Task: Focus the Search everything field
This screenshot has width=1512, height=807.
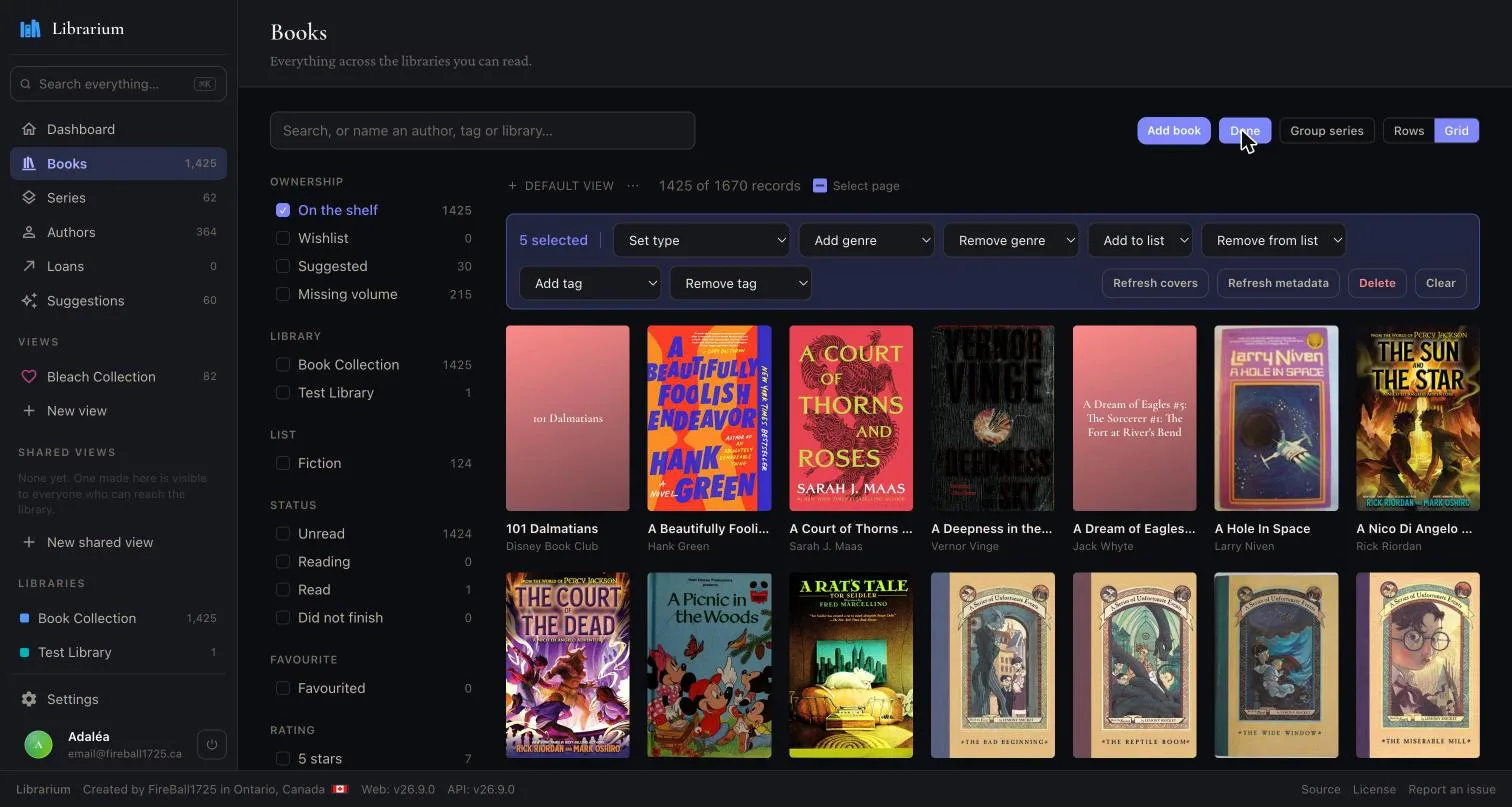Action: point(118,84)
